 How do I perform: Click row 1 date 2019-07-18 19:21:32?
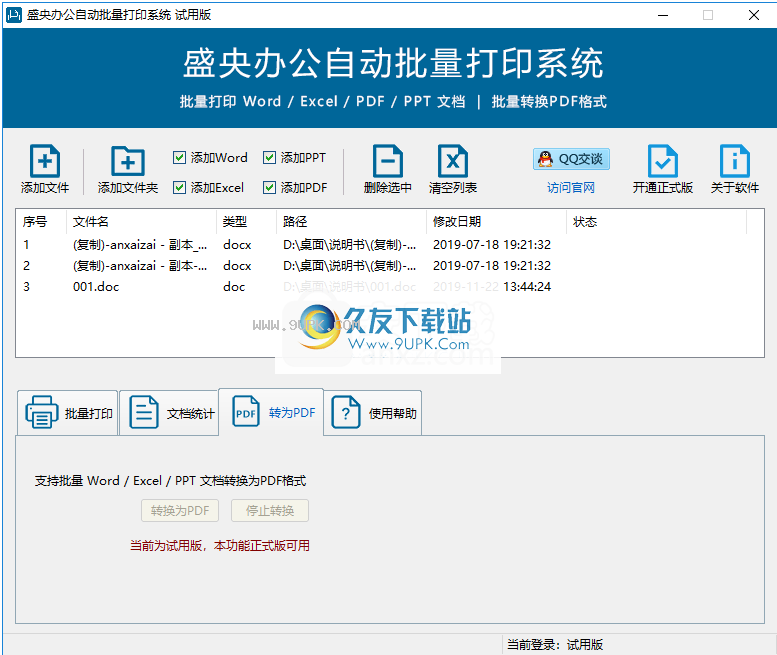click(x=492, y=245)
